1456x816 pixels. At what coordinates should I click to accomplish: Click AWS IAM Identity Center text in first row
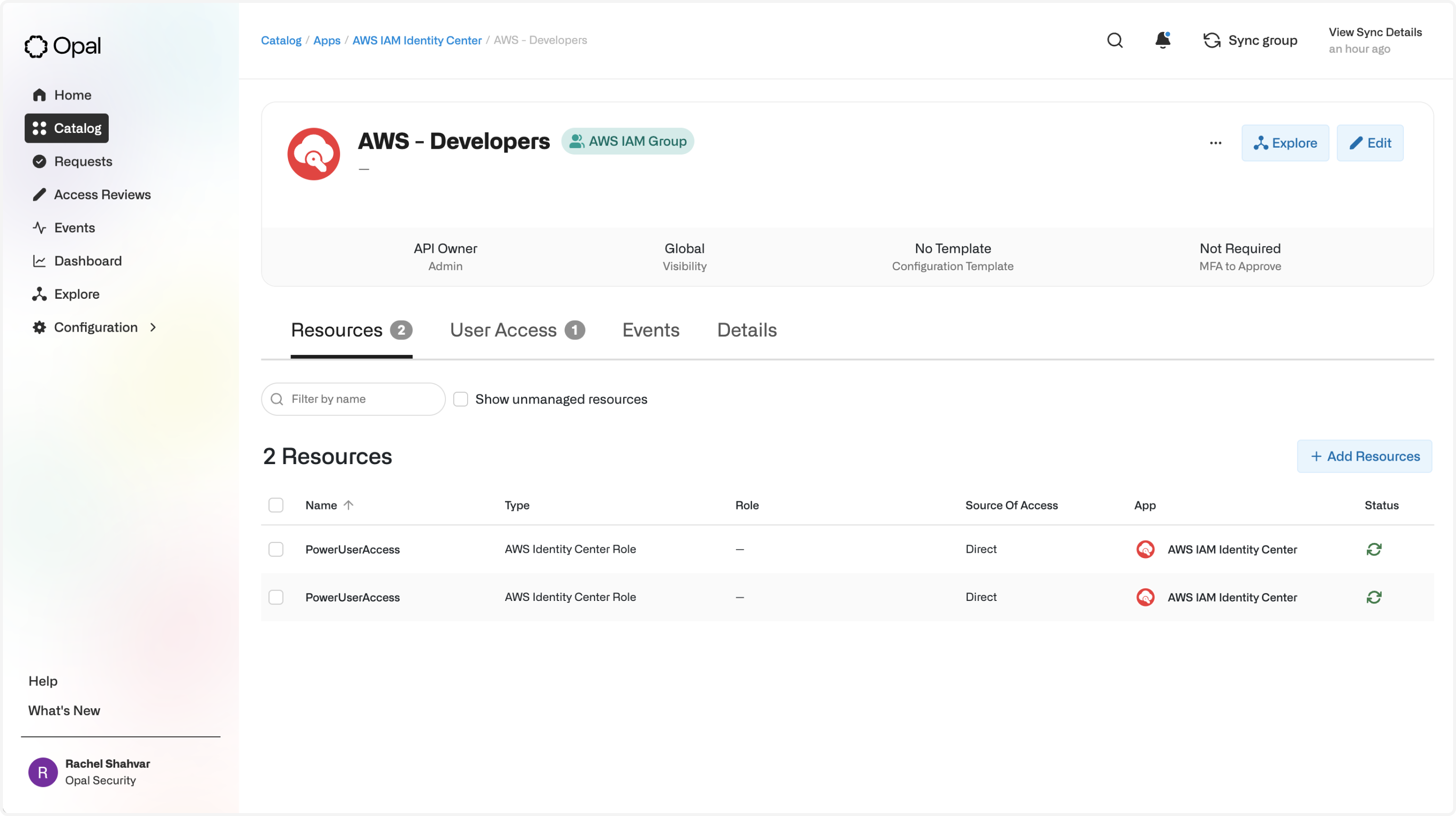[x=1232, y=549]
